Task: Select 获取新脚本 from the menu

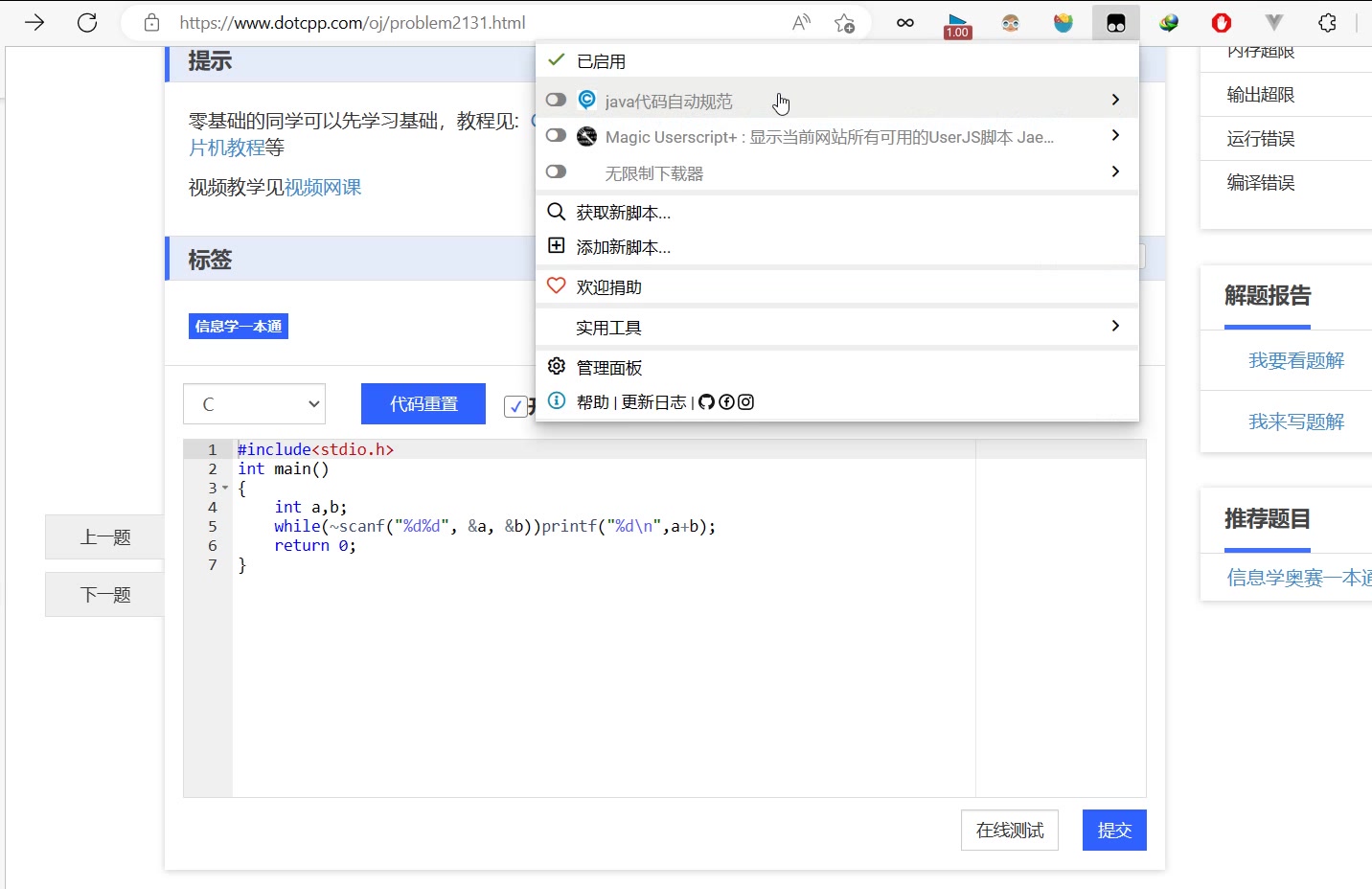Action: [x=623, y=213]
